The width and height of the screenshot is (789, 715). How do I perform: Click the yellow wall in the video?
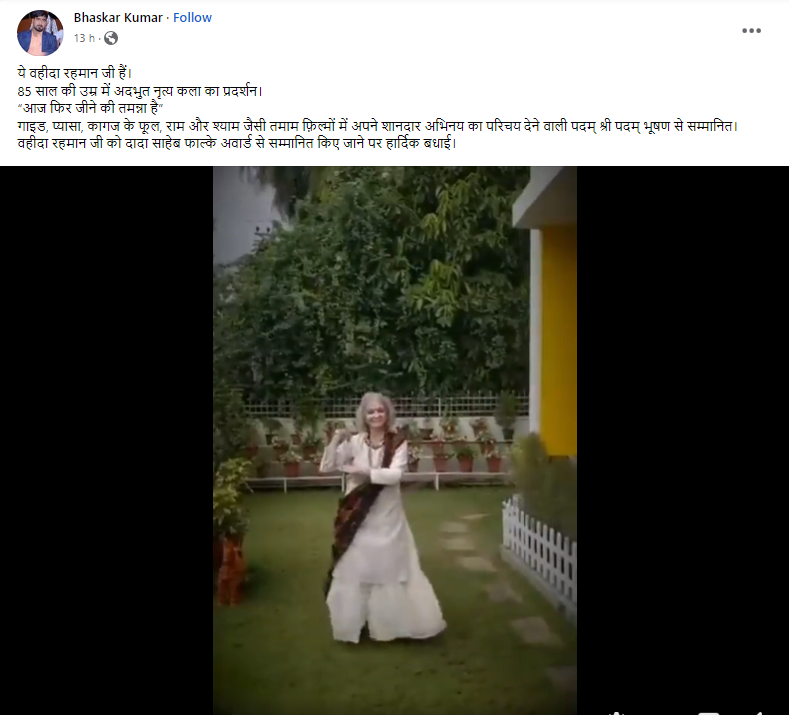coord(559,342)
